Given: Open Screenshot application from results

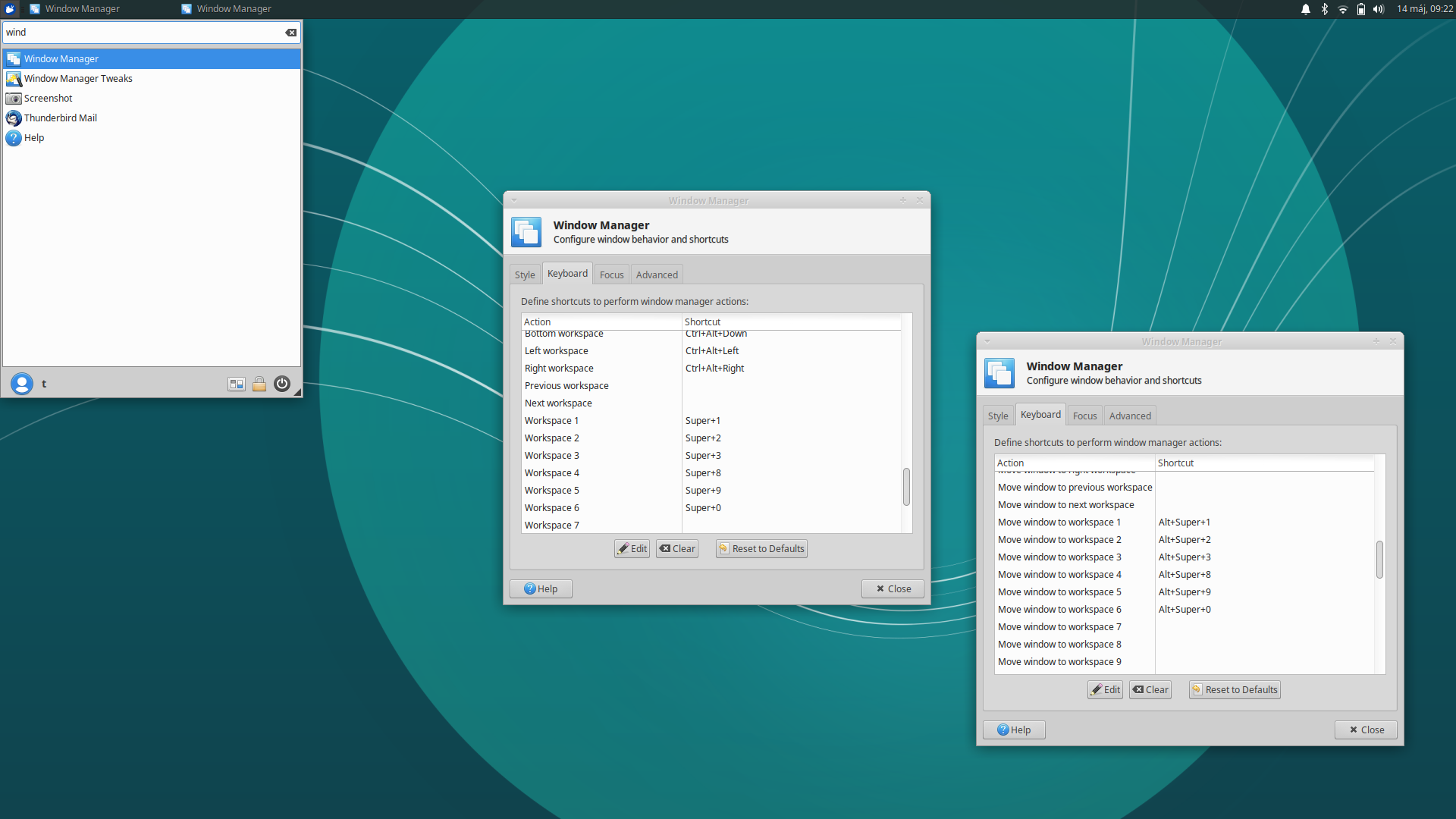Looking at the screenshot, I should click(48, 99).
